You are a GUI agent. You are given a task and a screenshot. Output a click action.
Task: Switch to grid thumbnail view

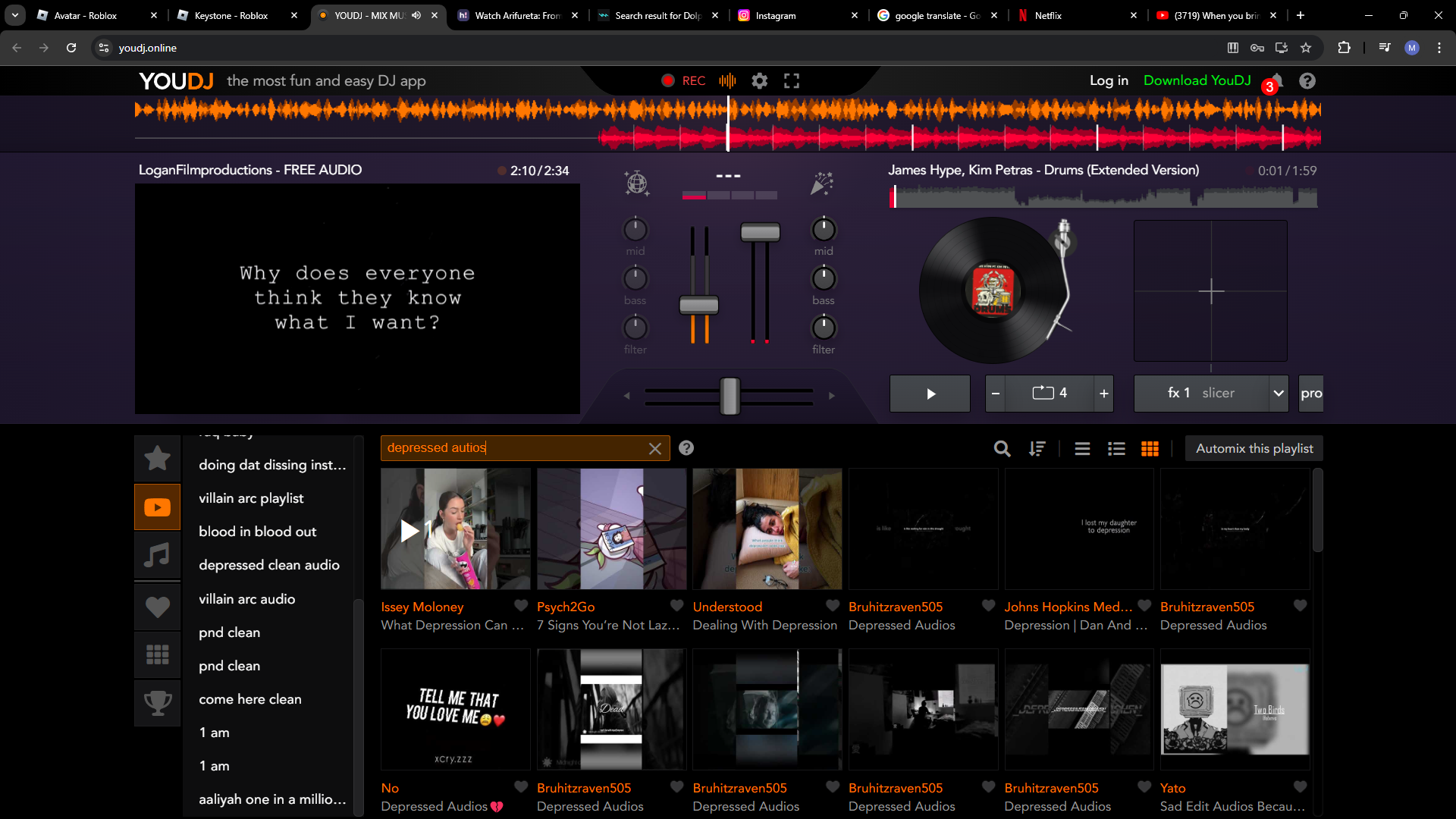tap(1150, 449)
